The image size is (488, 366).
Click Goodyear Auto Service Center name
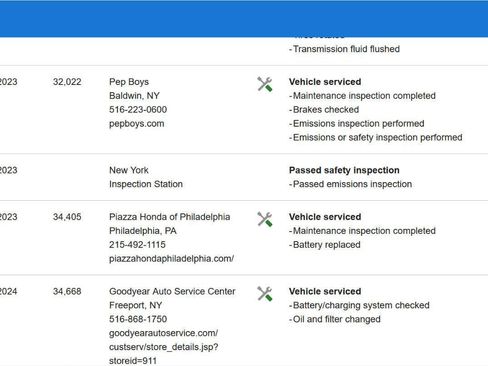[x=172, y=291]
